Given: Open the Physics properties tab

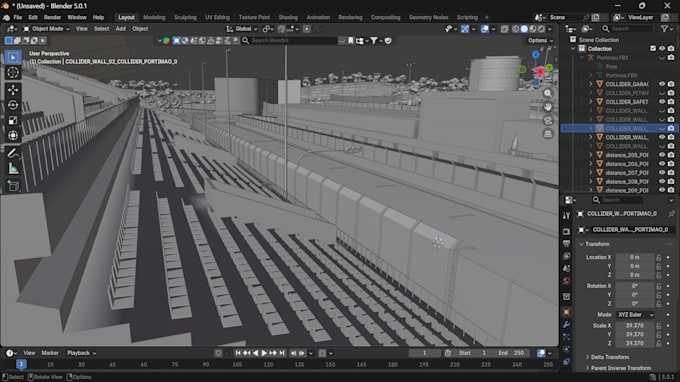Looking at the screenshot, I should click(566, 349).
